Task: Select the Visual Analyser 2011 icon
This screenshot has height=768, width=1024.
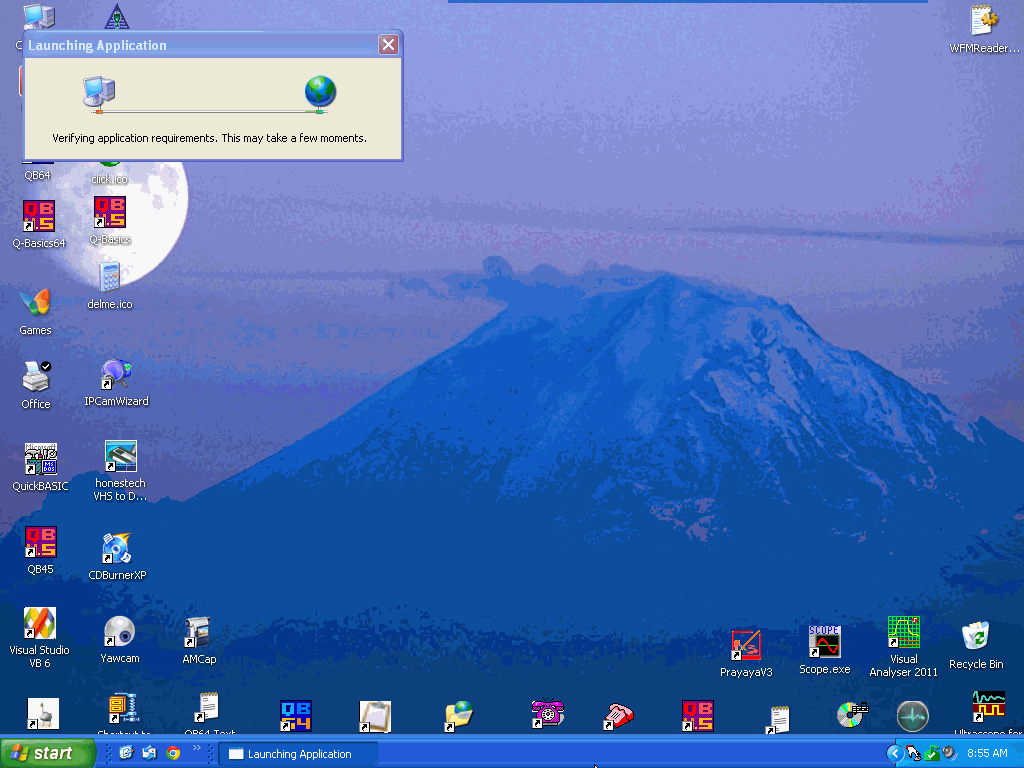Action: click(903, 633)
